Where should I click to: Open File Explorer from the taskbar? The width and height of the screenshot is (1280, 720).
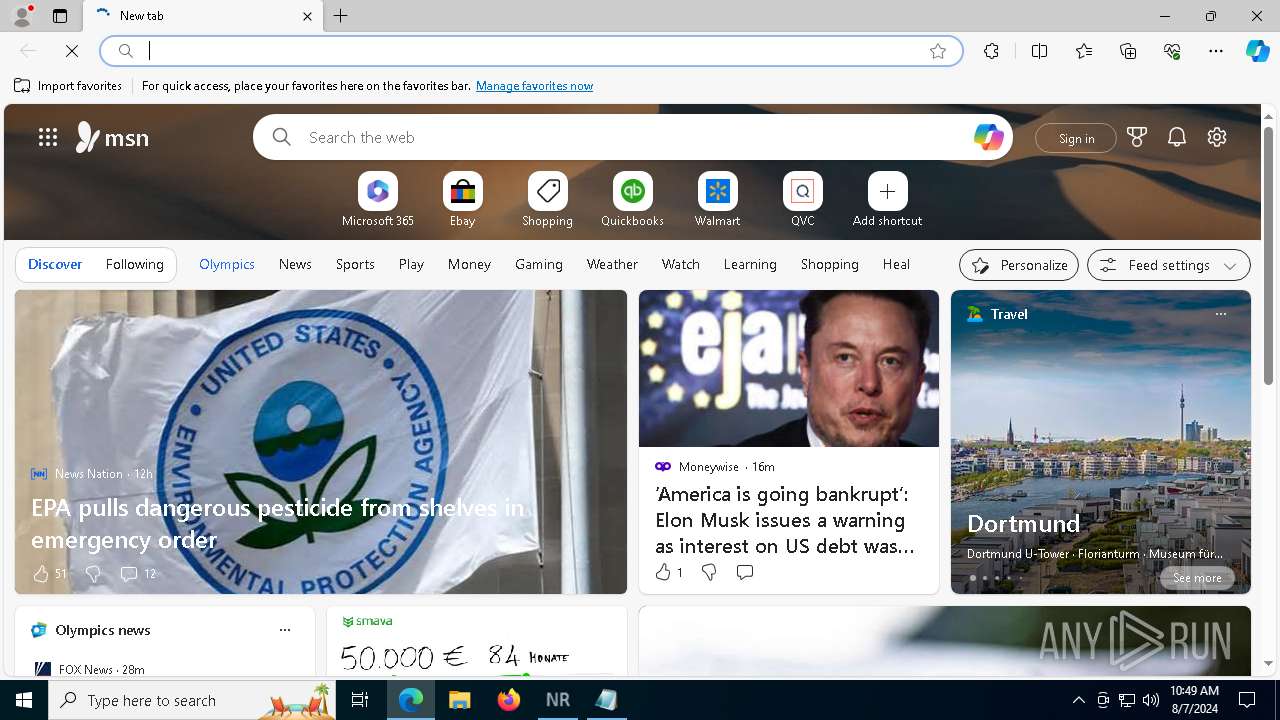click(460, 700)
